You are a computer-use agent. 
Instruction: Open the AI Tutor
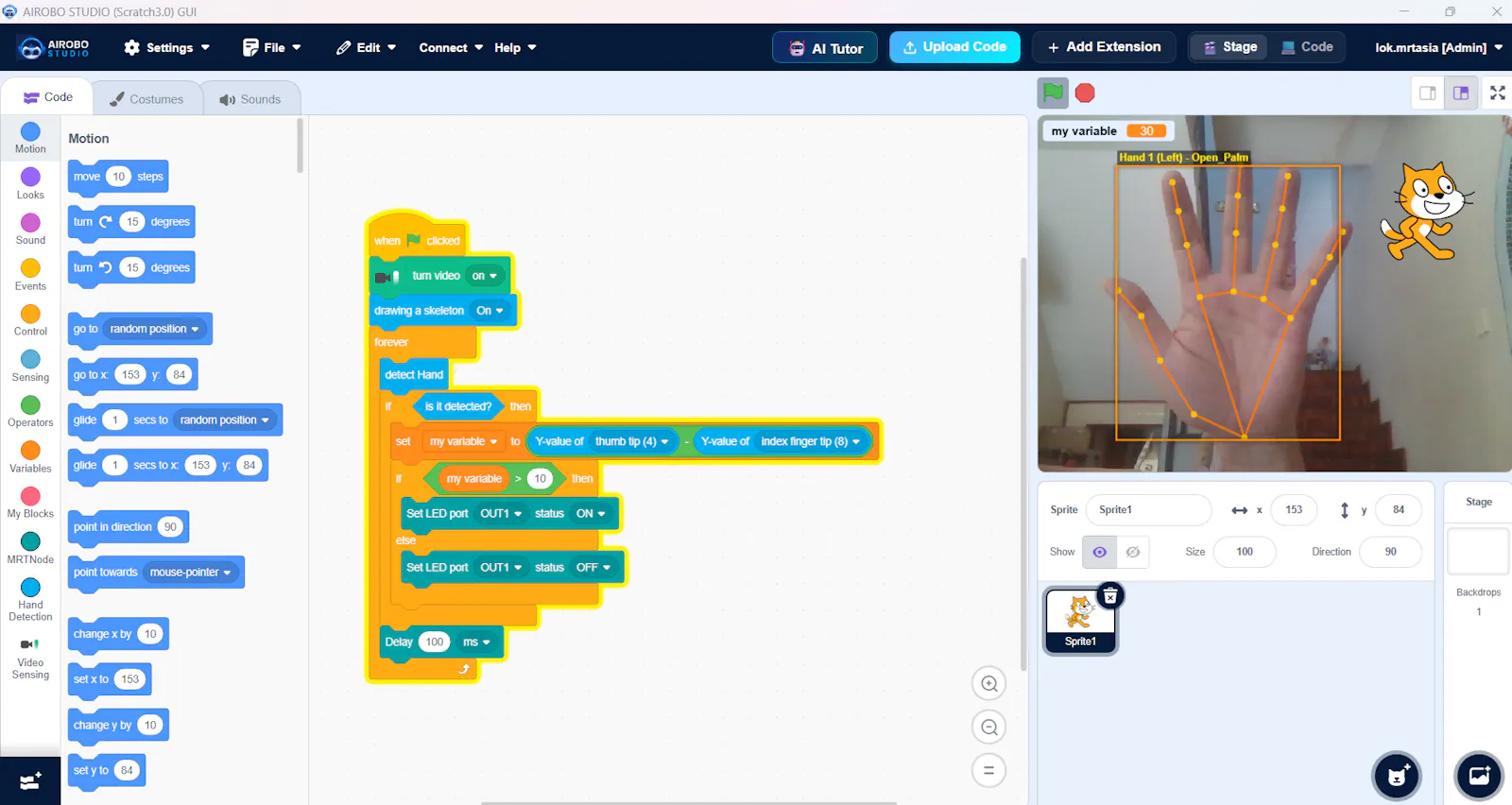825,47
